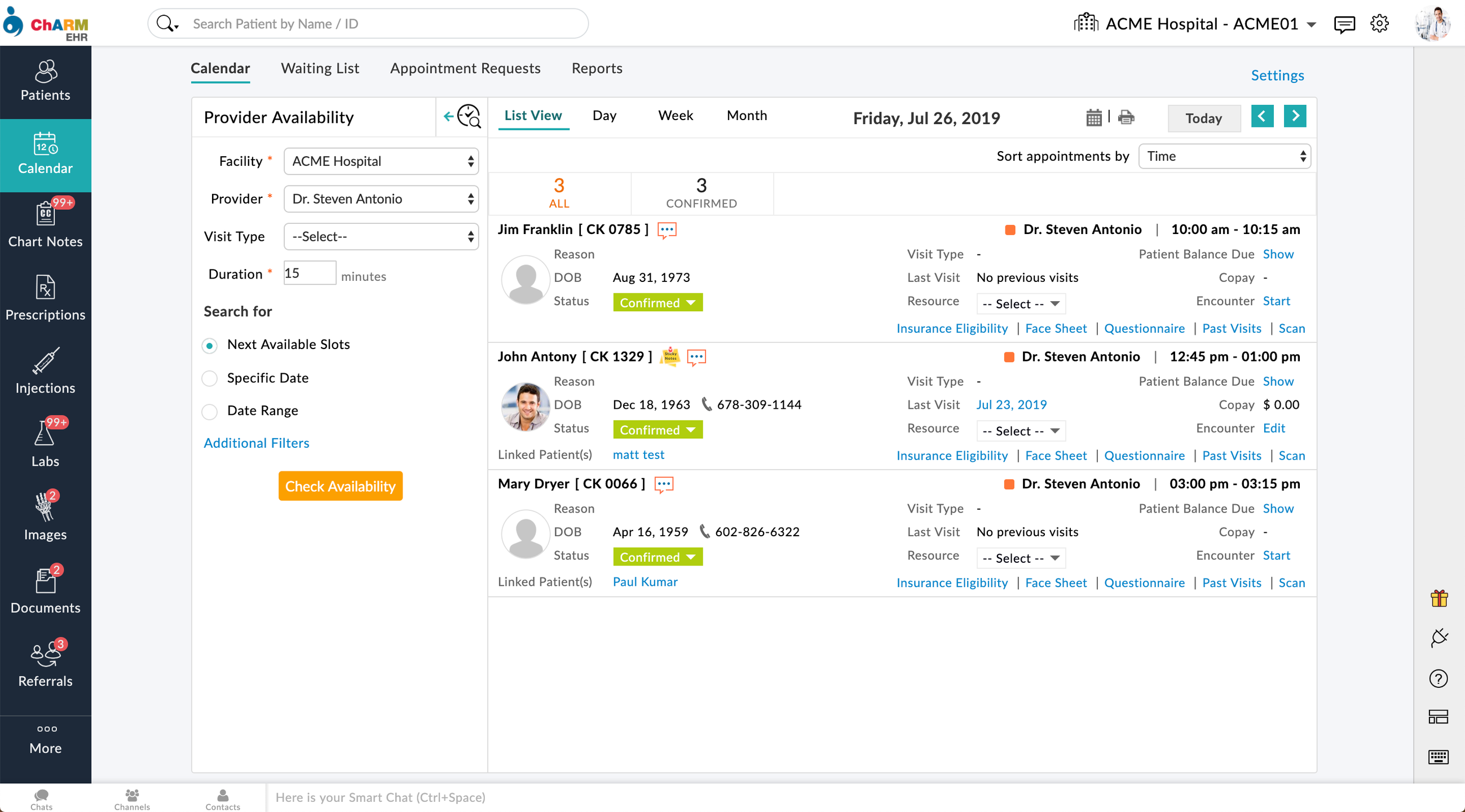This screenshot has height=812, width=1465.
Task: Click the Check Availability button
Action: pyautogui.click(x=340, y=486)
